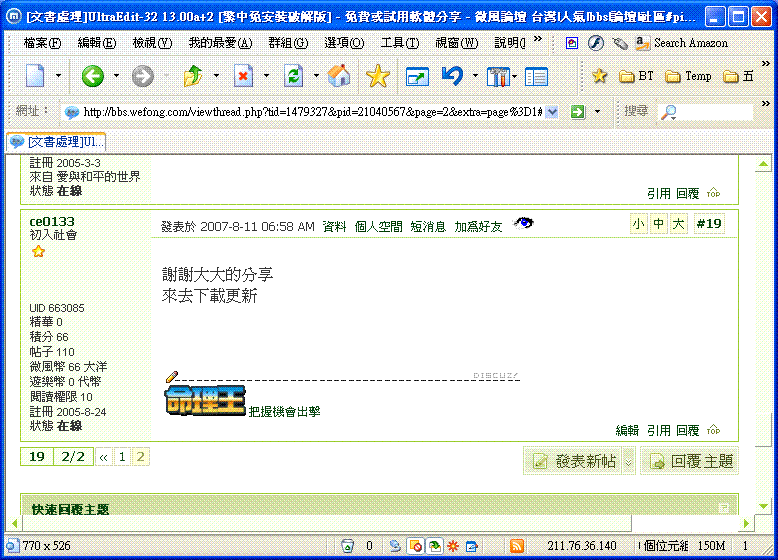Click the recycle bin status icon
The width and height of the screenshot is (778, 560).
(348, 546)
